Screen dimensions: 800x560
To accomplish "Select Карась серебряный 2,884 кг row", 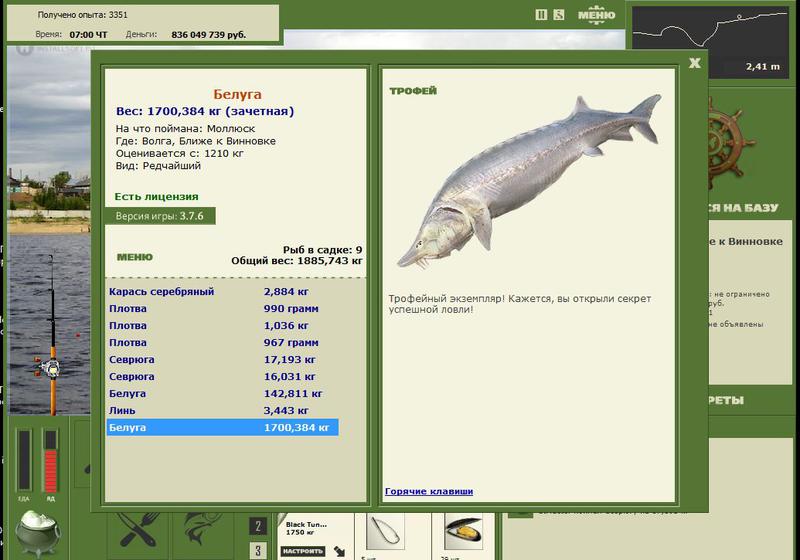I will pyautogui.click(x=222, y=292).
